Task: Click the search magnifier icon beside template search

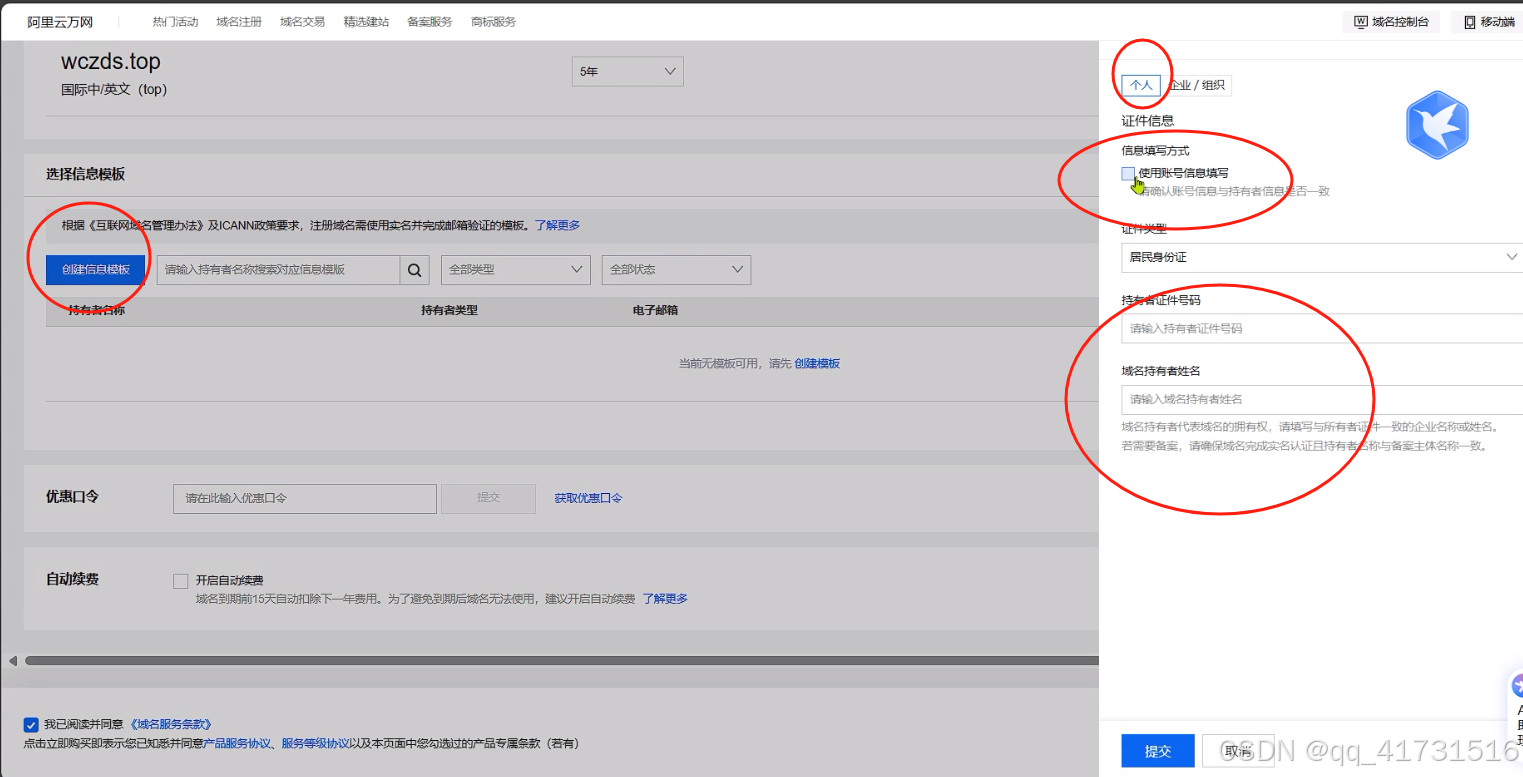Action: click(x=415, y=270)
